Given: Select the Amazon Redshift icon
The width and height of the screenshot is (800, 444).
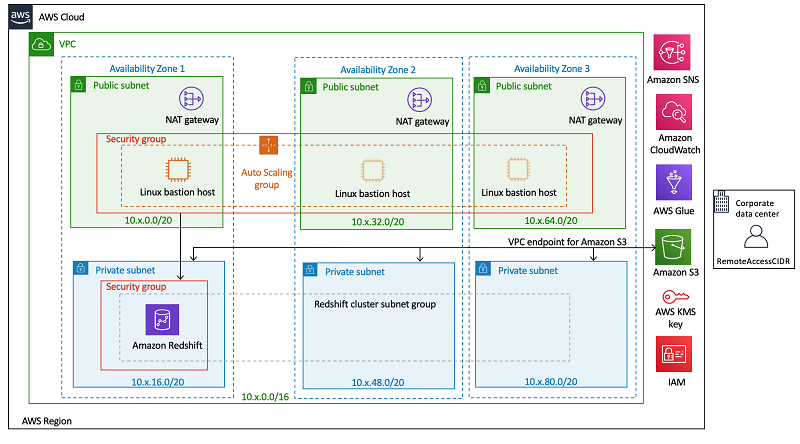Looking at the screenshot, I should 162,319.
